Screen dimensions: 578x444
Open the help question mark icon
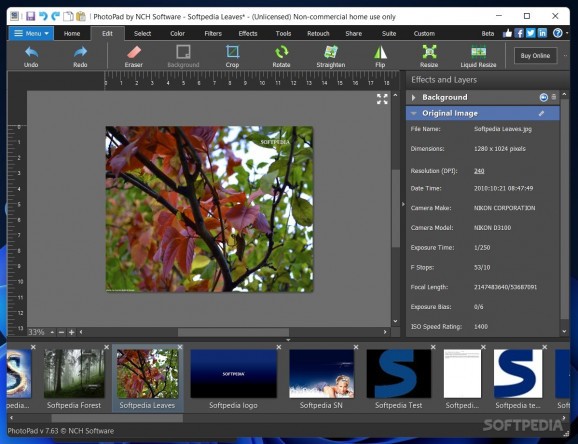[x=557, y=33]
